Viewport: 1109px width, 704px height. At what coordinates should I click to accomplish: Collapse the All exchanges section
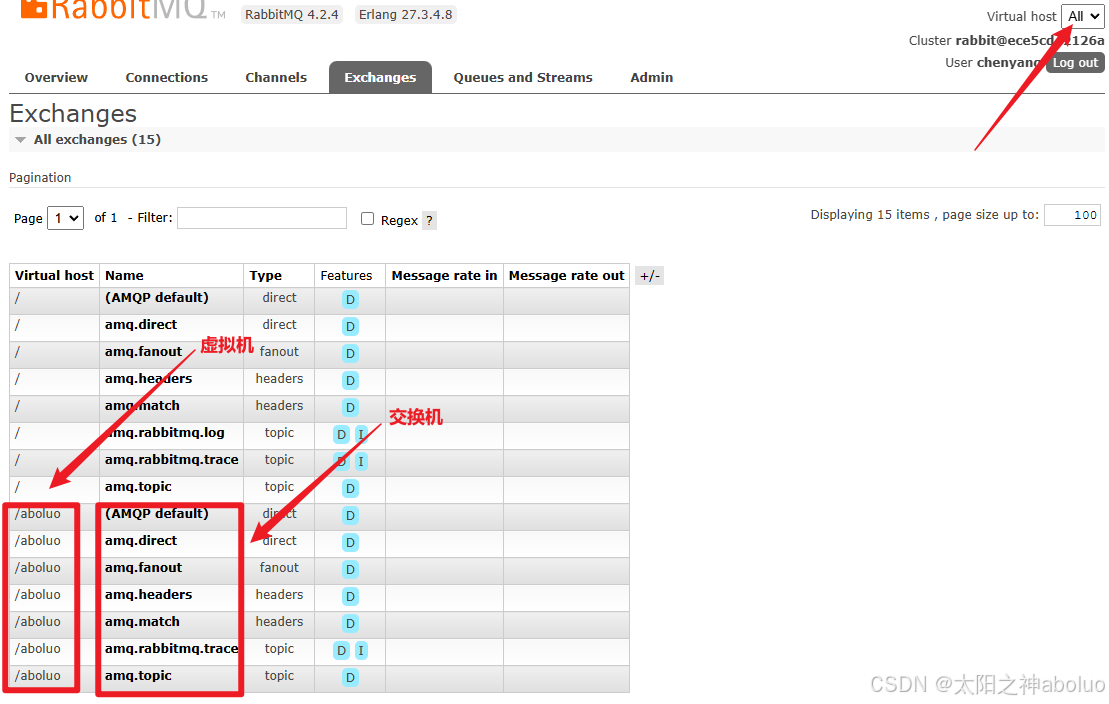(x=97, y=139)
